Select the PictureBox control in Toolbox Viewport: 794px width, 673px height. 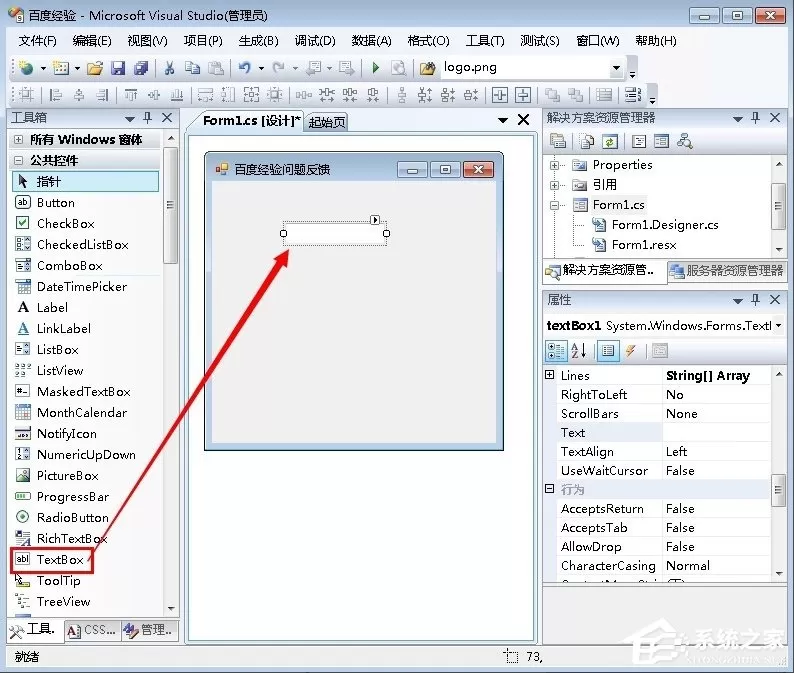(x=85, y=476)
